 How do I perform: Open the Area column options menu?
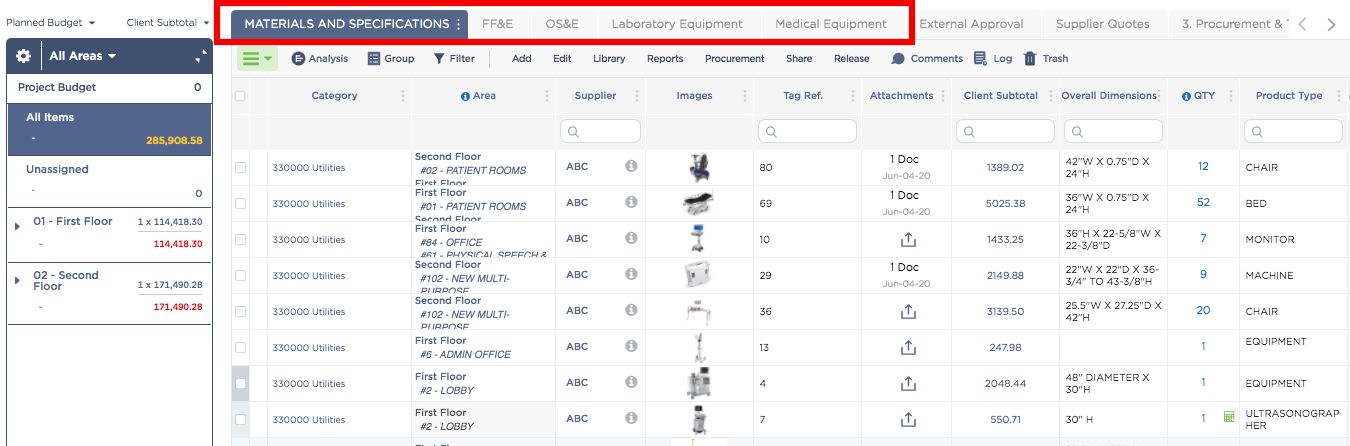pos(547,96)
